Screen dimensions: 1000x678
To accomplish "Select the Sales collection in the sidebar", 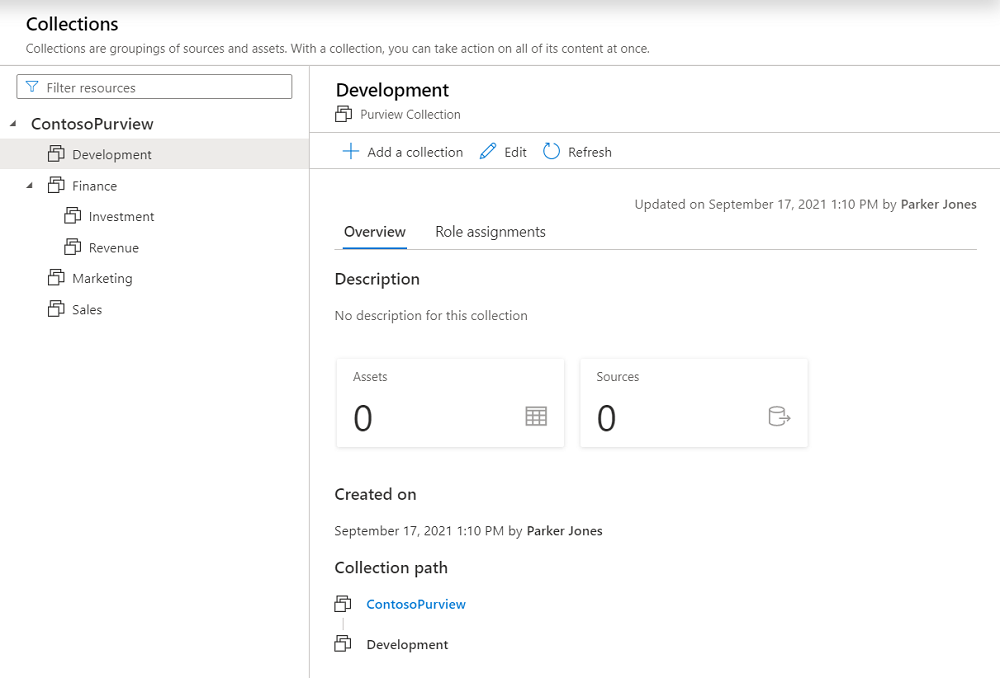I will 85,309.
